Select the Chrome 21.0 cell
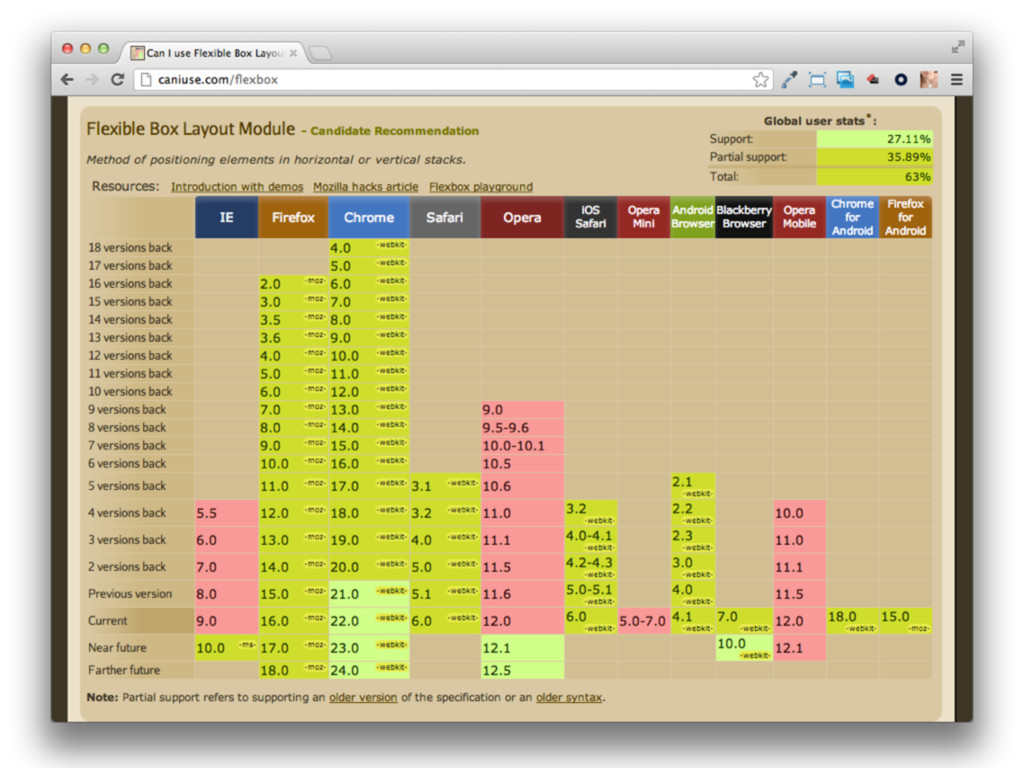The height and width of the screenshot is (768, 1024). pos(369,594)
